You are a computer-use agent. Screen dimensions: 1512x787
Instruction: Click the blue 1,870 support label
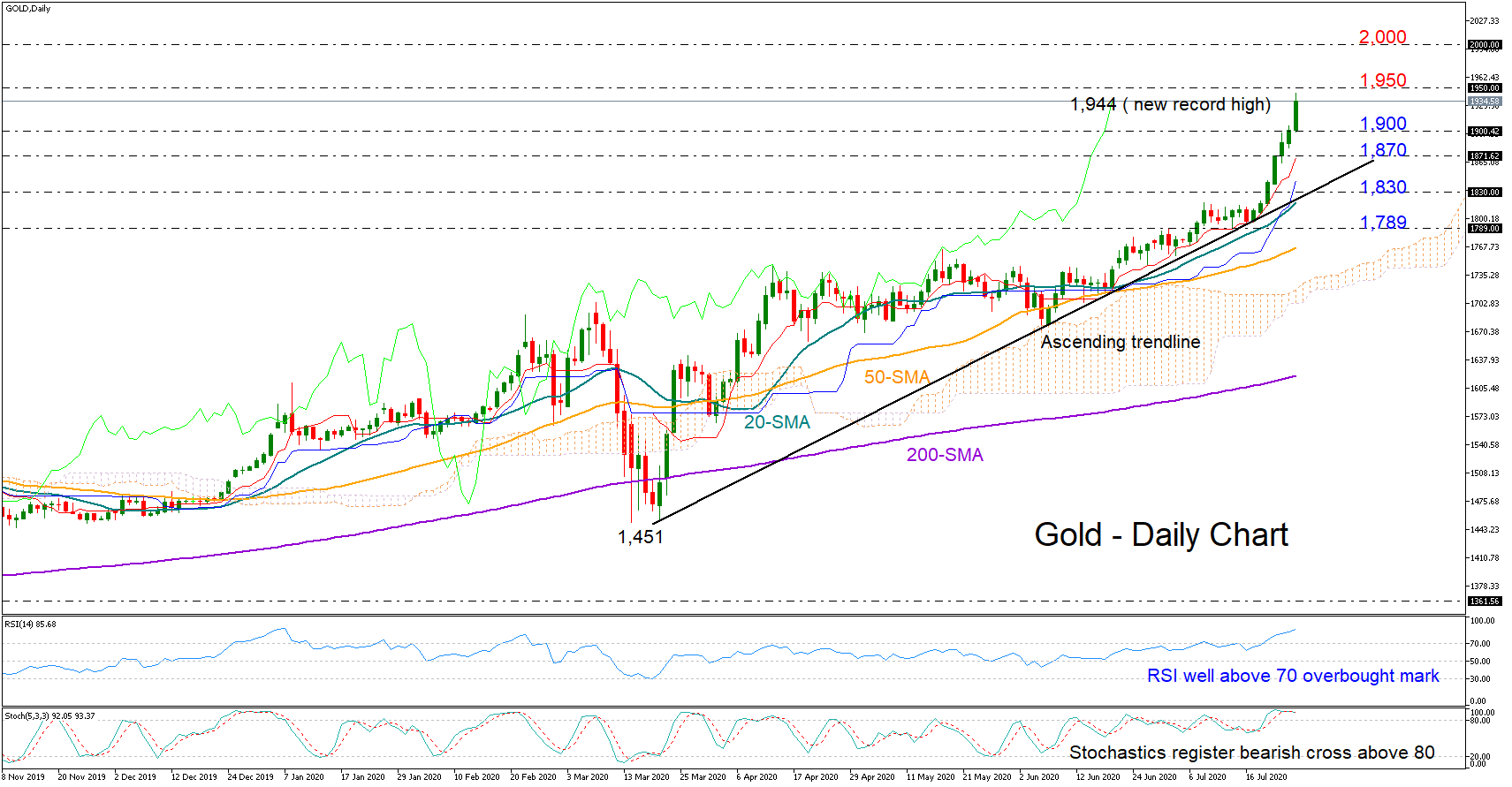pyautogui.click(x=1382, y=150)
